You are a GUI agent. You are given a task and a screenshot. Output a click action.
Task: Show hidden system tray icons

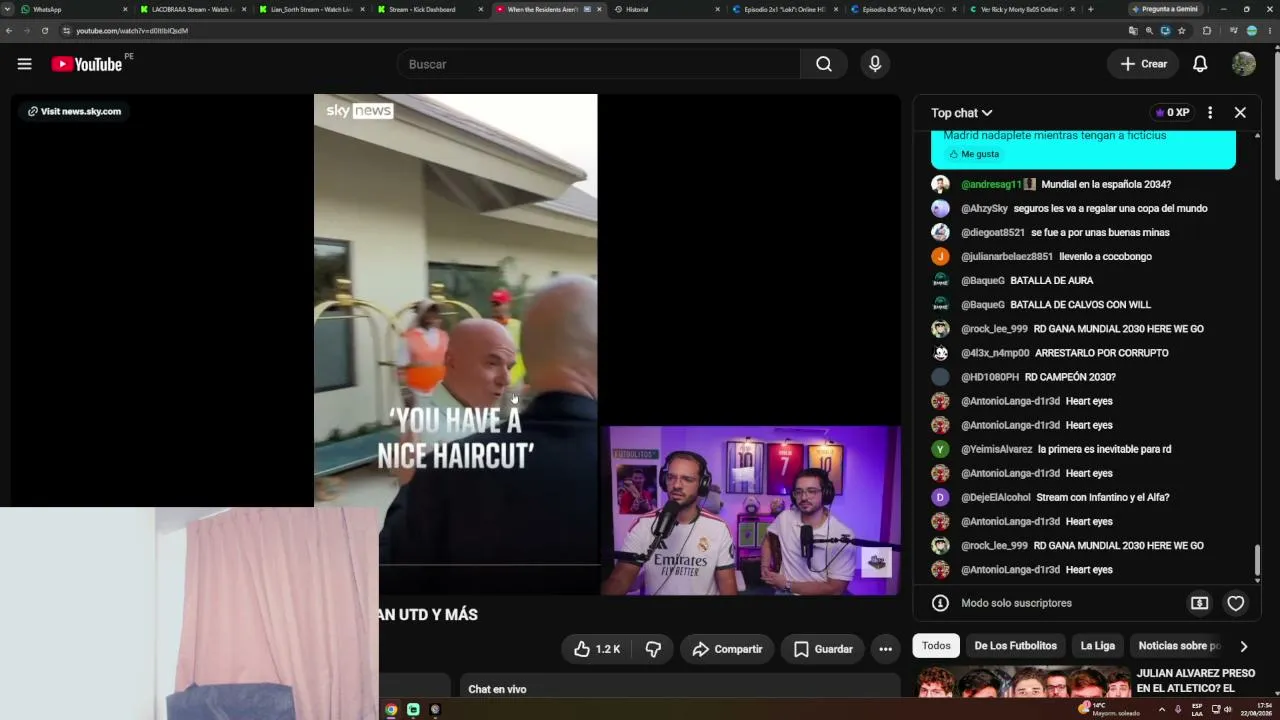1161,709
